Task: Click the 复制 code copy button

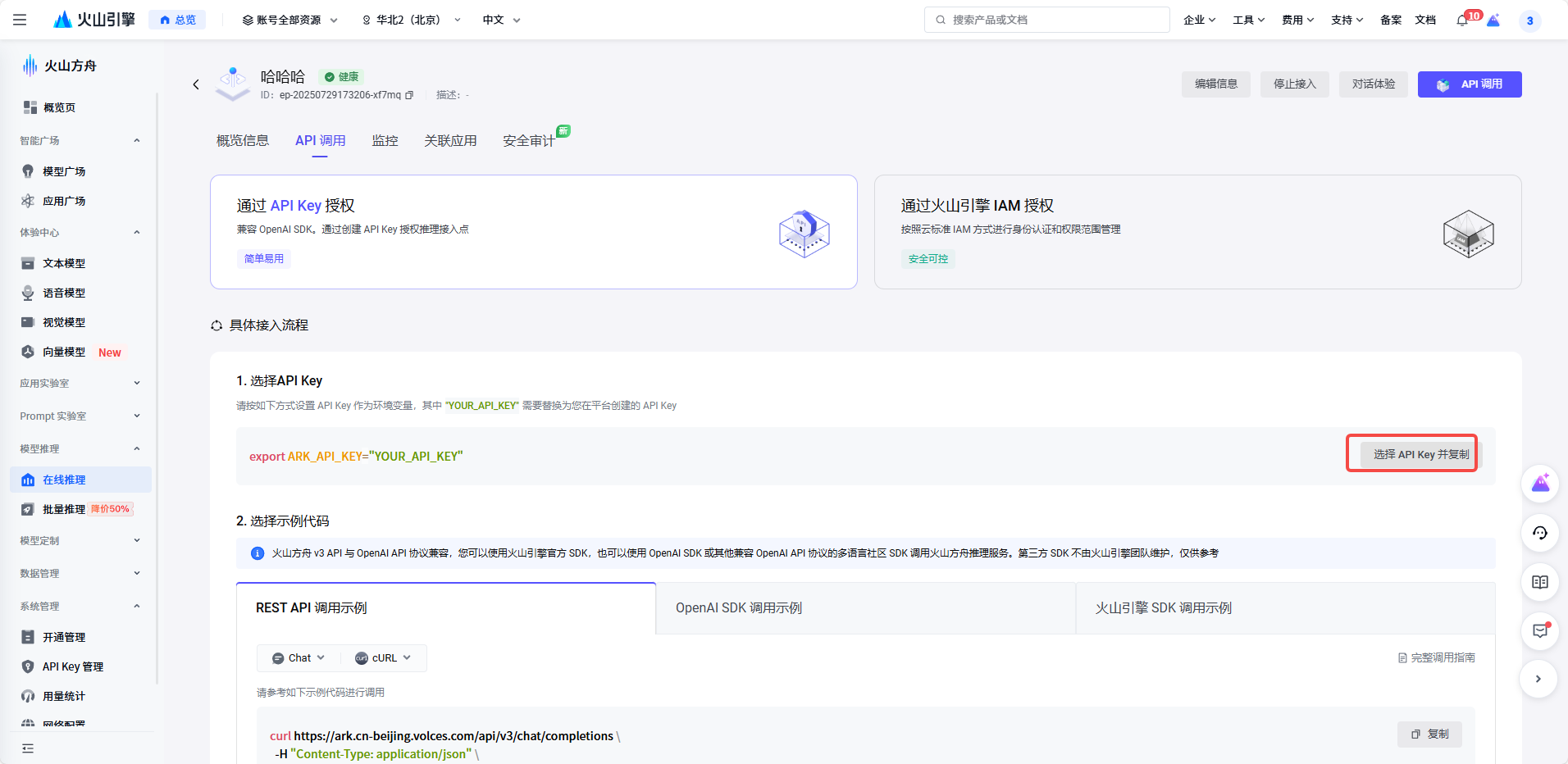Action: pos(1429,734)
